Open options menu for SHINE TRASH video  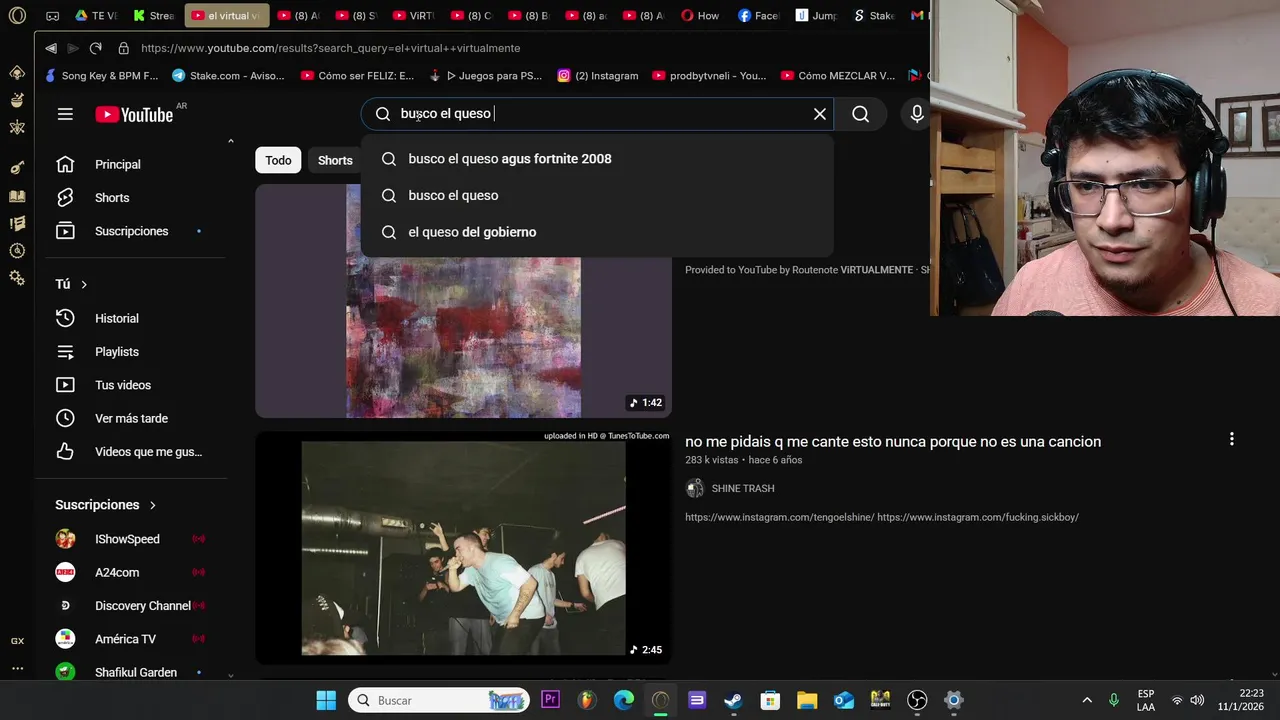coord(1231,439)
